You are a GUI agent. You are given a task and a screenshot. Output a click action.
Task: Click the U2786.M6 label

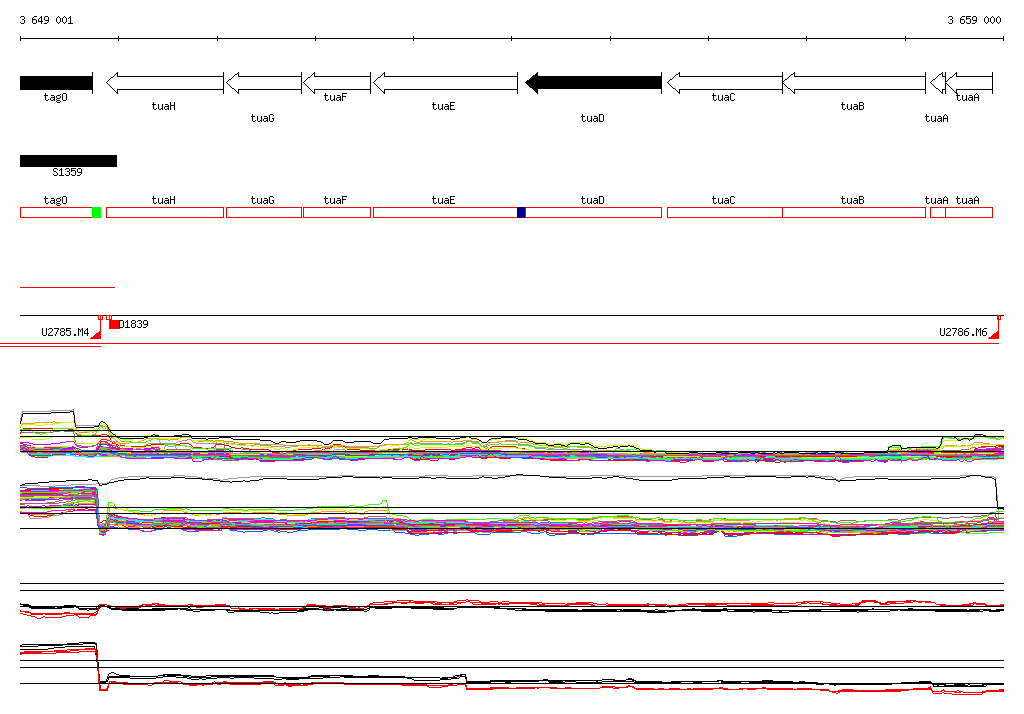[963, 332]
